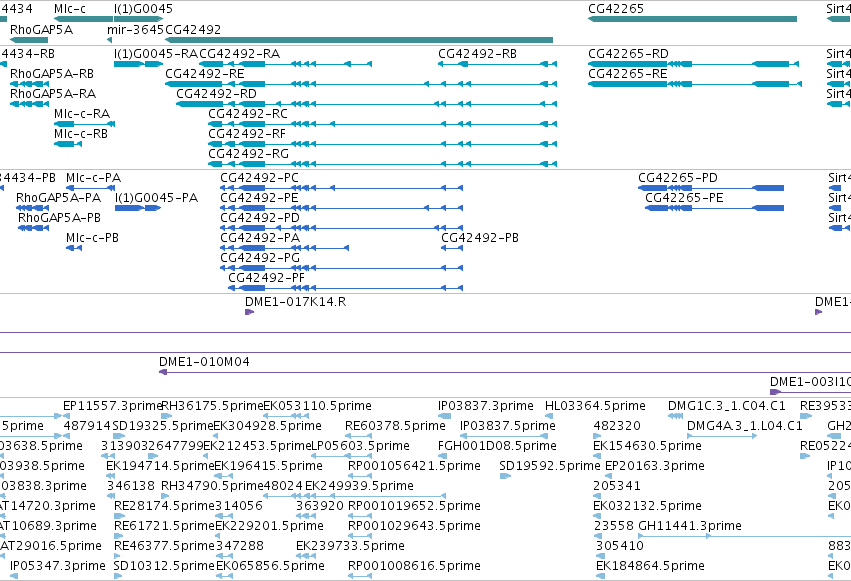Select CG42492-RG transcript label
The image size is (851, 581).
(249, 154)
